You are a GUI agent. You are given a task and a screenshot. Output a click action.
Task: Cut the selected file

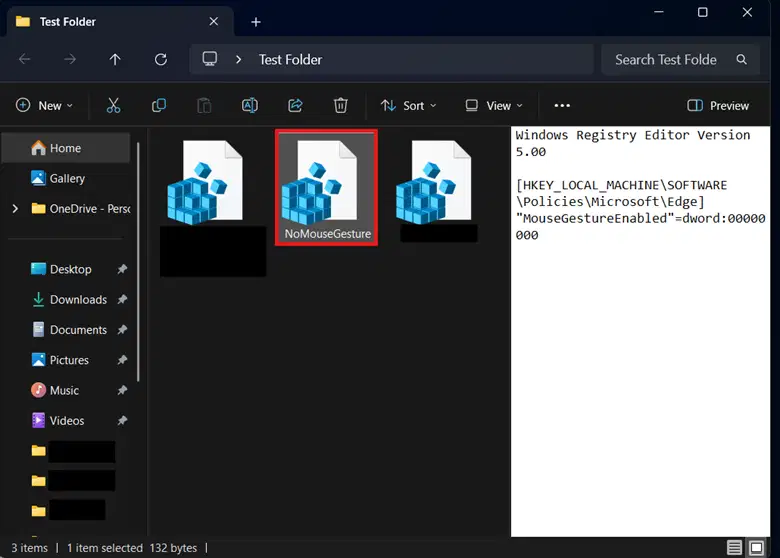(113, 105)
